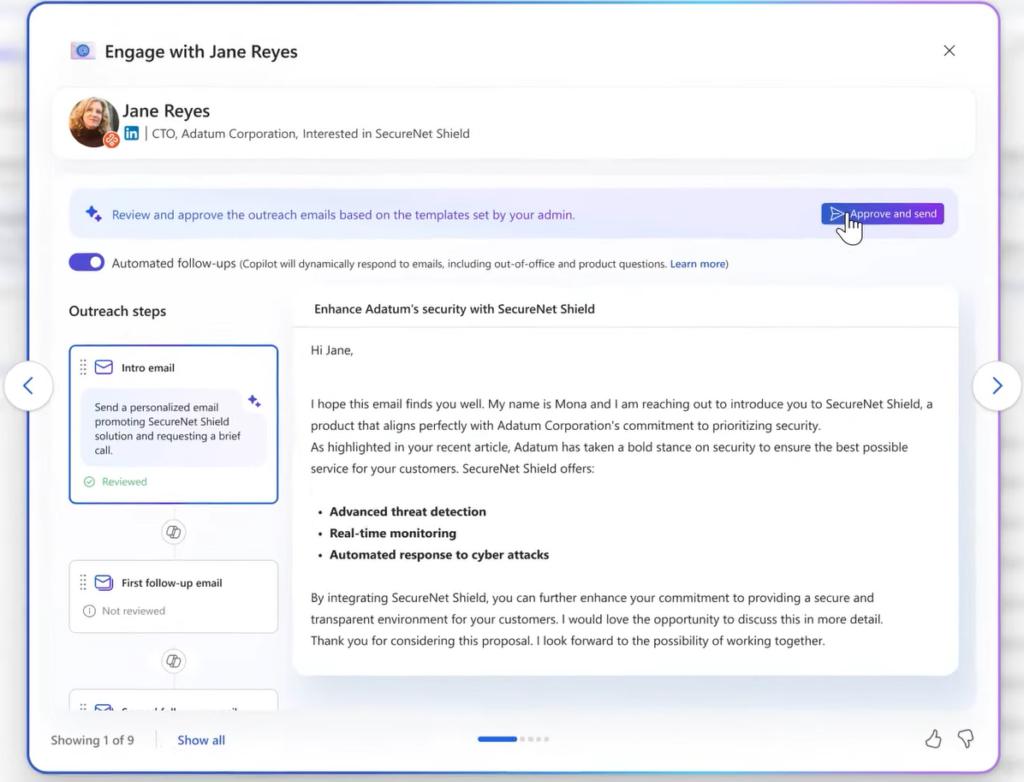Screen dimensions: 1024x782
Task: Click 'Automated response to cyber attacks' bullet
Action: pos(439,555)
